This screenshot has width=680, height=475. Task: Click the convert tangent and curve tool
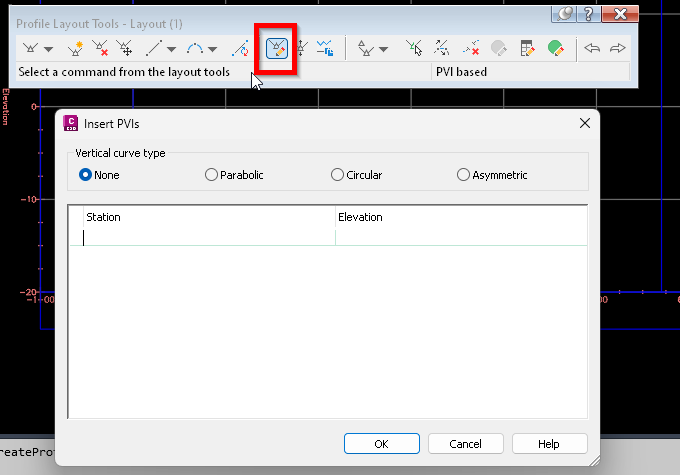240,49
